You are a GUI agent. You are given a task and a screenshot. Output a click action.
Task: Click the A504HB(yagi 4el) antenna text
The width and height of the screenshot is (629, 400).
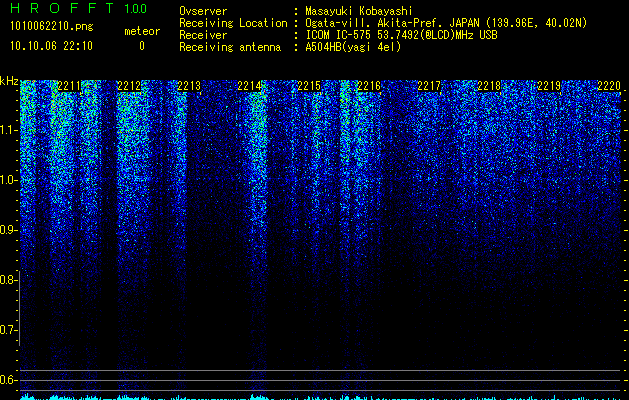pyautogui.click(x=353, y=47)
